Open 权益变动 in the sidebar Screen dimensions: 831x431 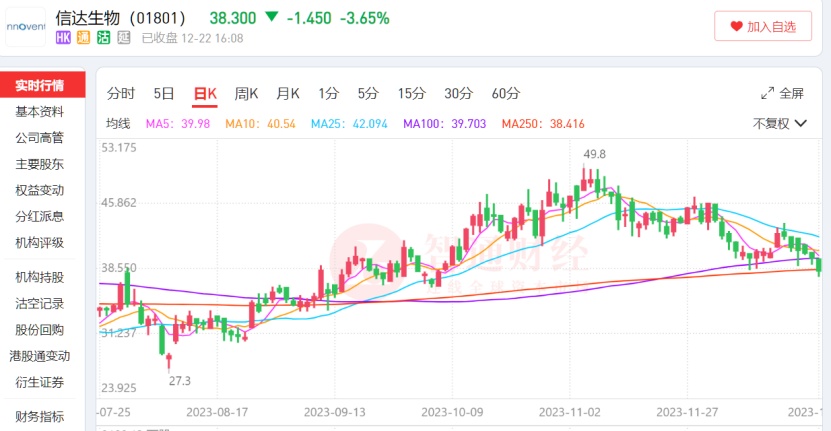[x=40, y=190]
